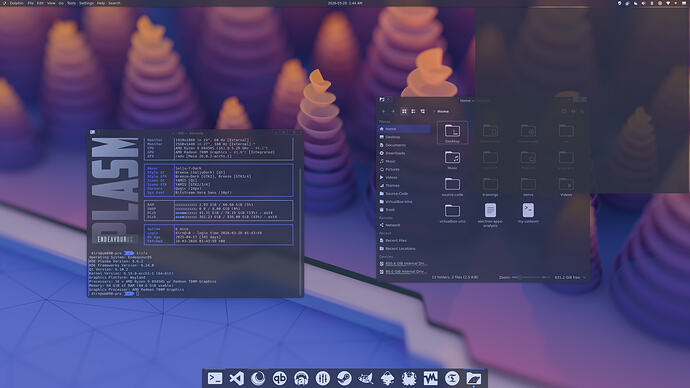Open the sigma circle app in dock
Image resolution: width=690 pixels, height=388 pixels.
[452, 378]
